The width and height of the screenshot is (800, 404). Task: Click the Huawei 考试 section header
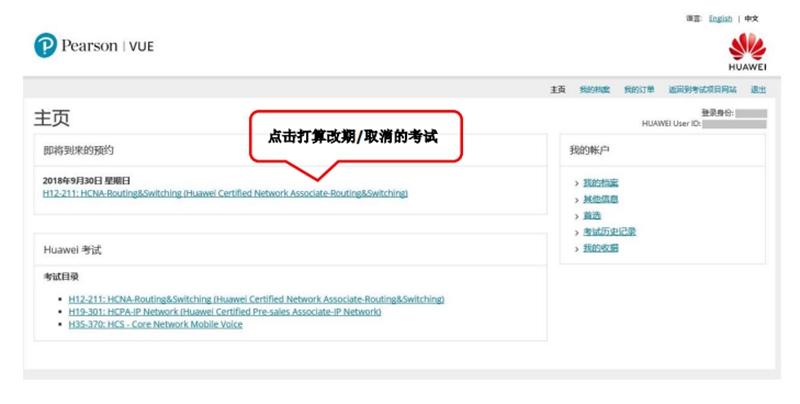(72, 250)
